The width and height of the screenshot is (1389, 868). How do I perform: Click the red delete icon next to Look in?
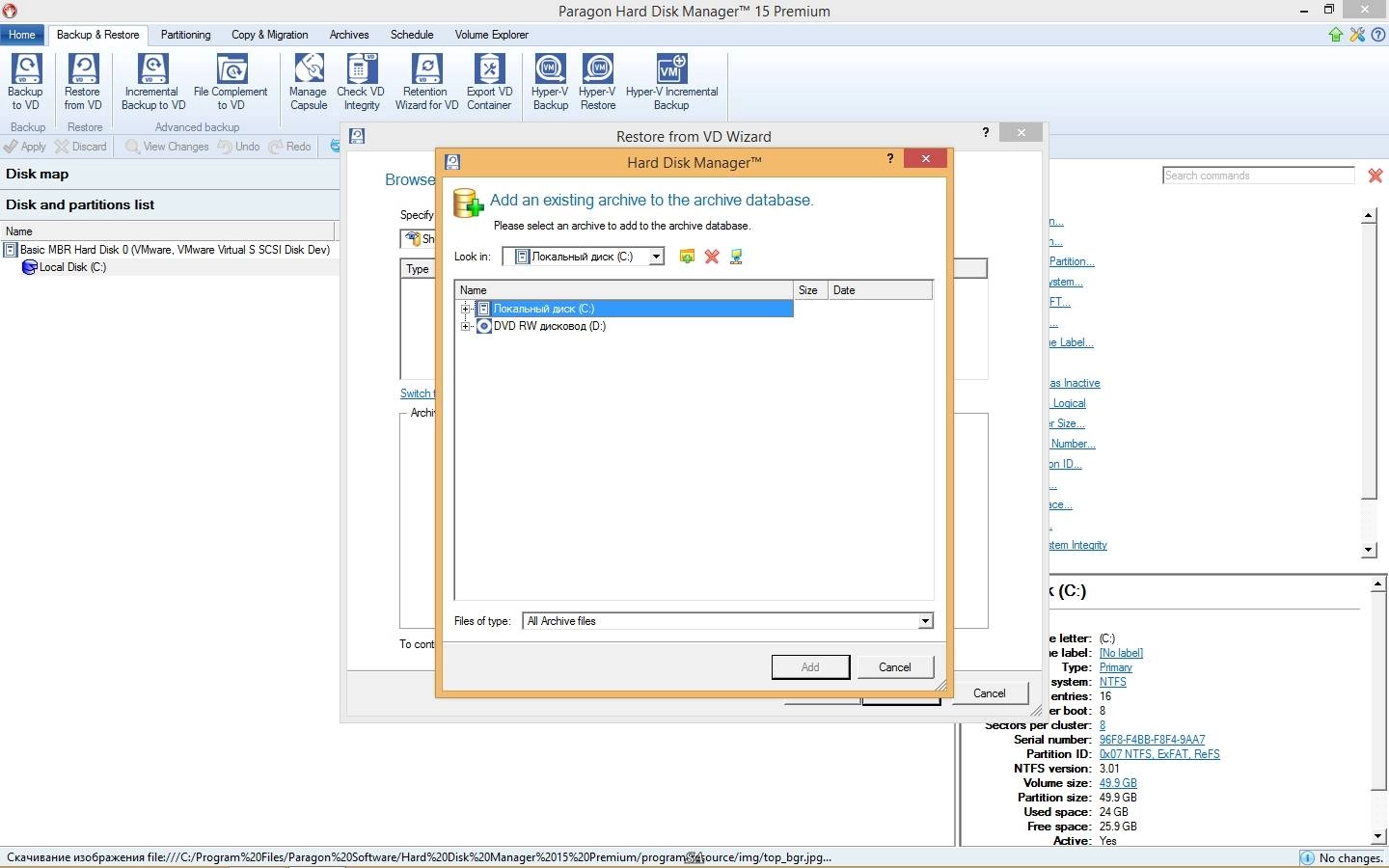[712, 257]
